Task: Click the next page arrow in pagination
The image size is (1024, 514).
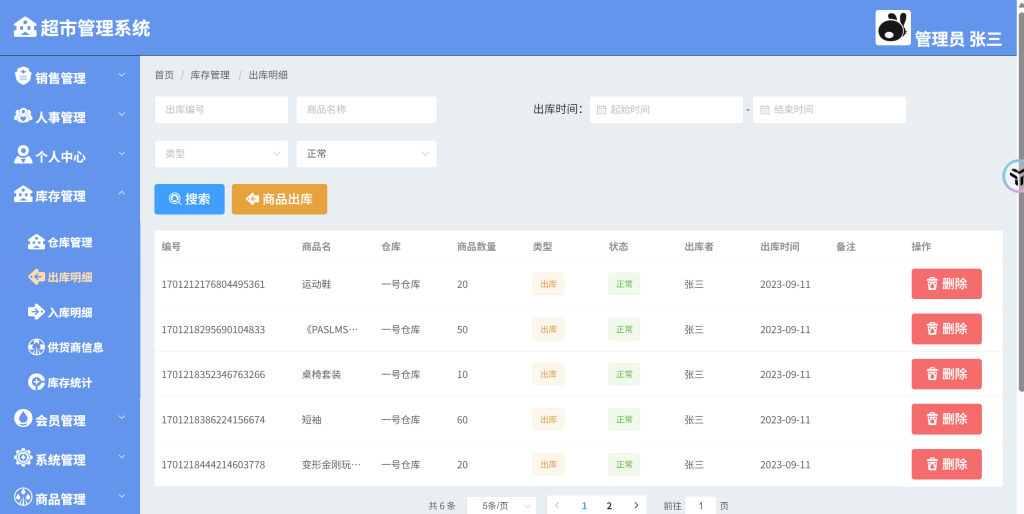Action: point(635,506)
